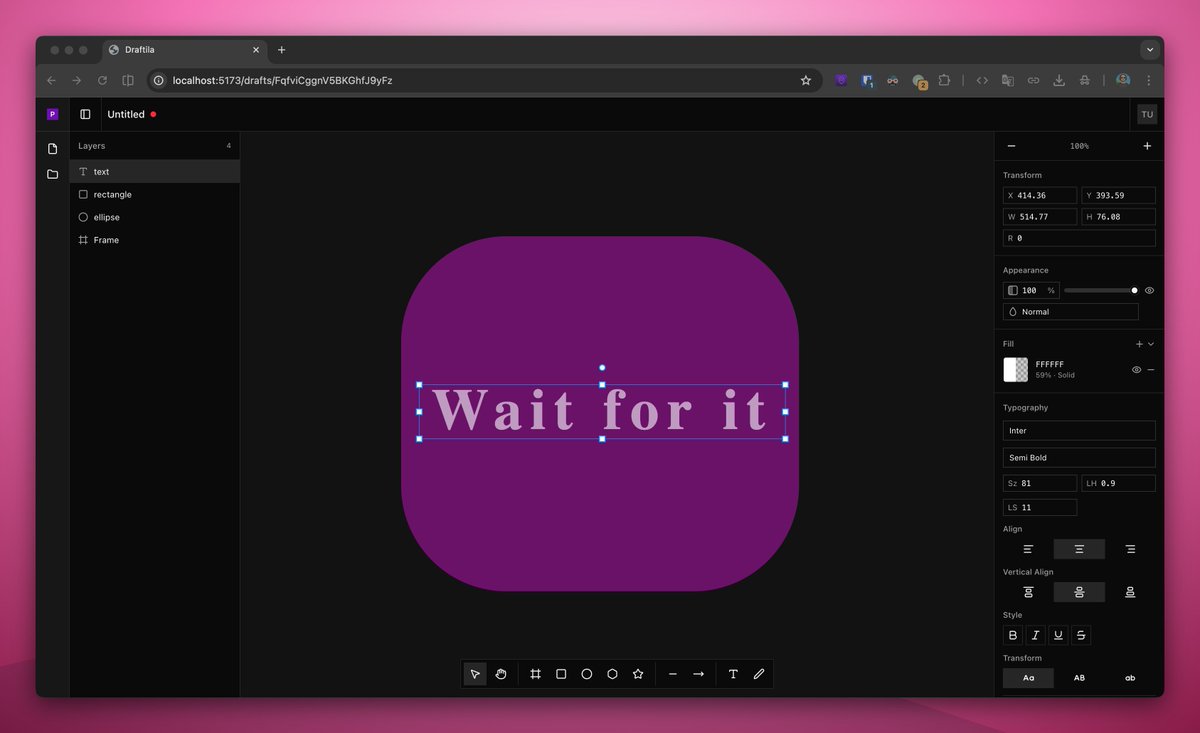Select the Star shape tool
Screen dimensions: 1200x733
[x=638, y=674]
